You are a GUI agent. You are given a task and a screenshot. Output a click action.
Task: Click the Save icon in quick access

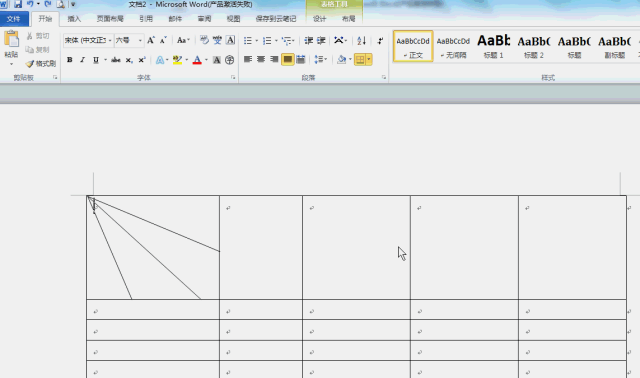(18, 4)
